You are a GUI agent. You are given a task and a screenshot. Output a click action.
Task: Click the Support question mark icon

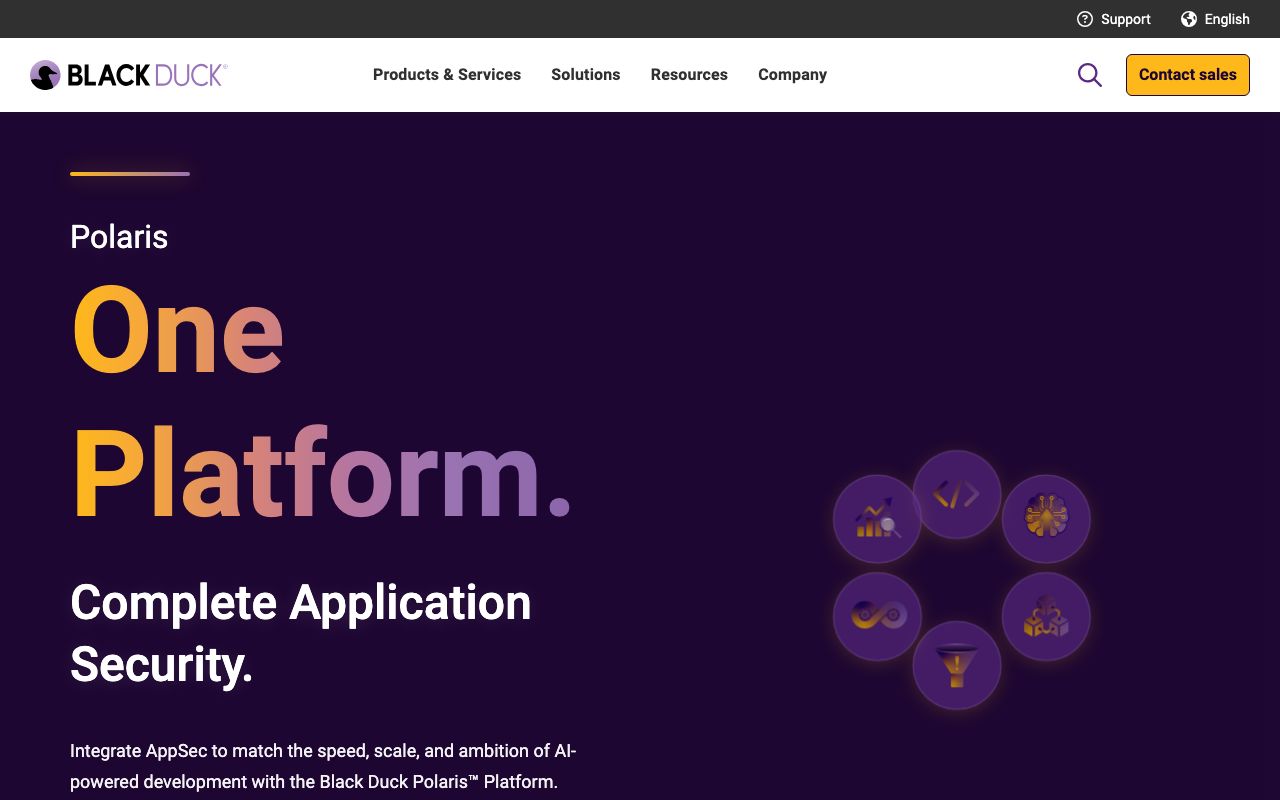(x=1084, y=19)
